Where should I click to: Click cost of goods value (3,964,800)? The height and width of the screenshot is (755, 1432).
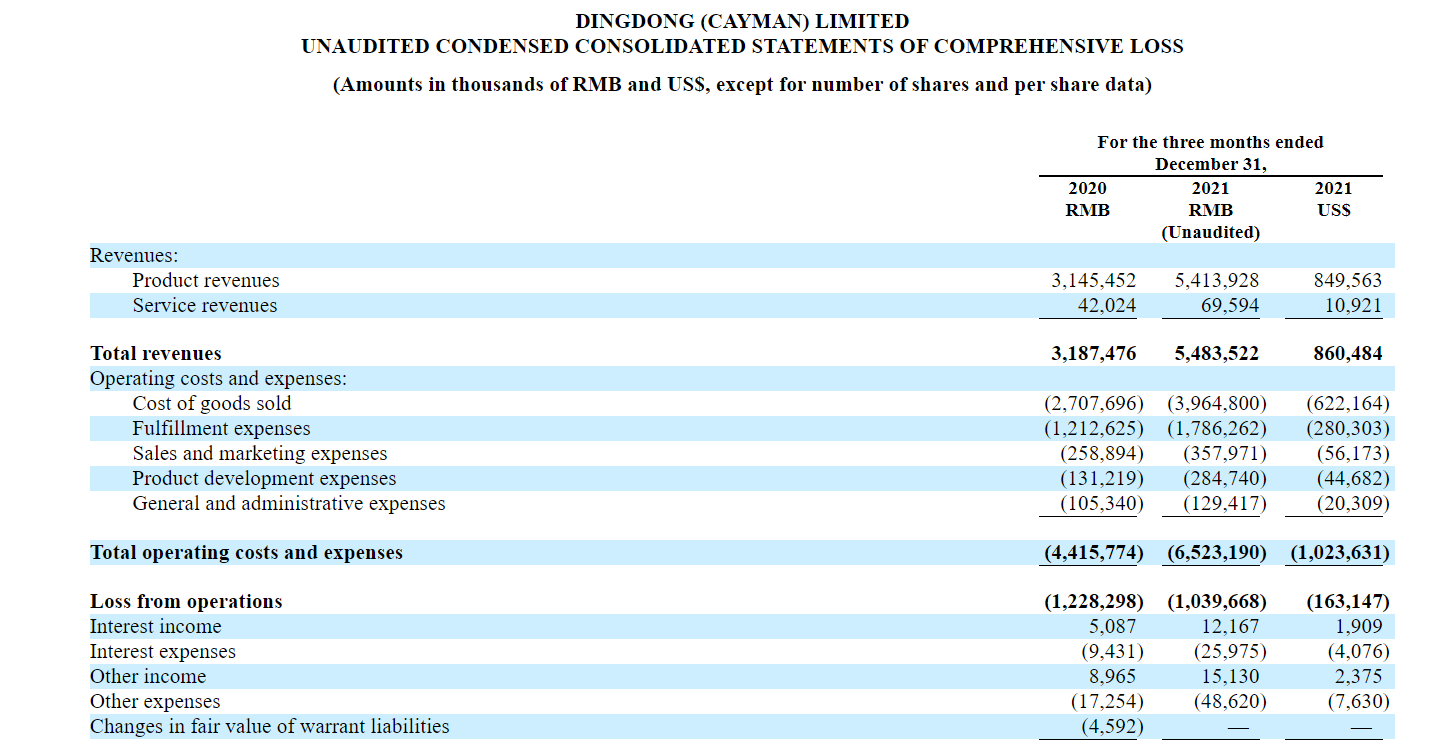point(1217,404)
